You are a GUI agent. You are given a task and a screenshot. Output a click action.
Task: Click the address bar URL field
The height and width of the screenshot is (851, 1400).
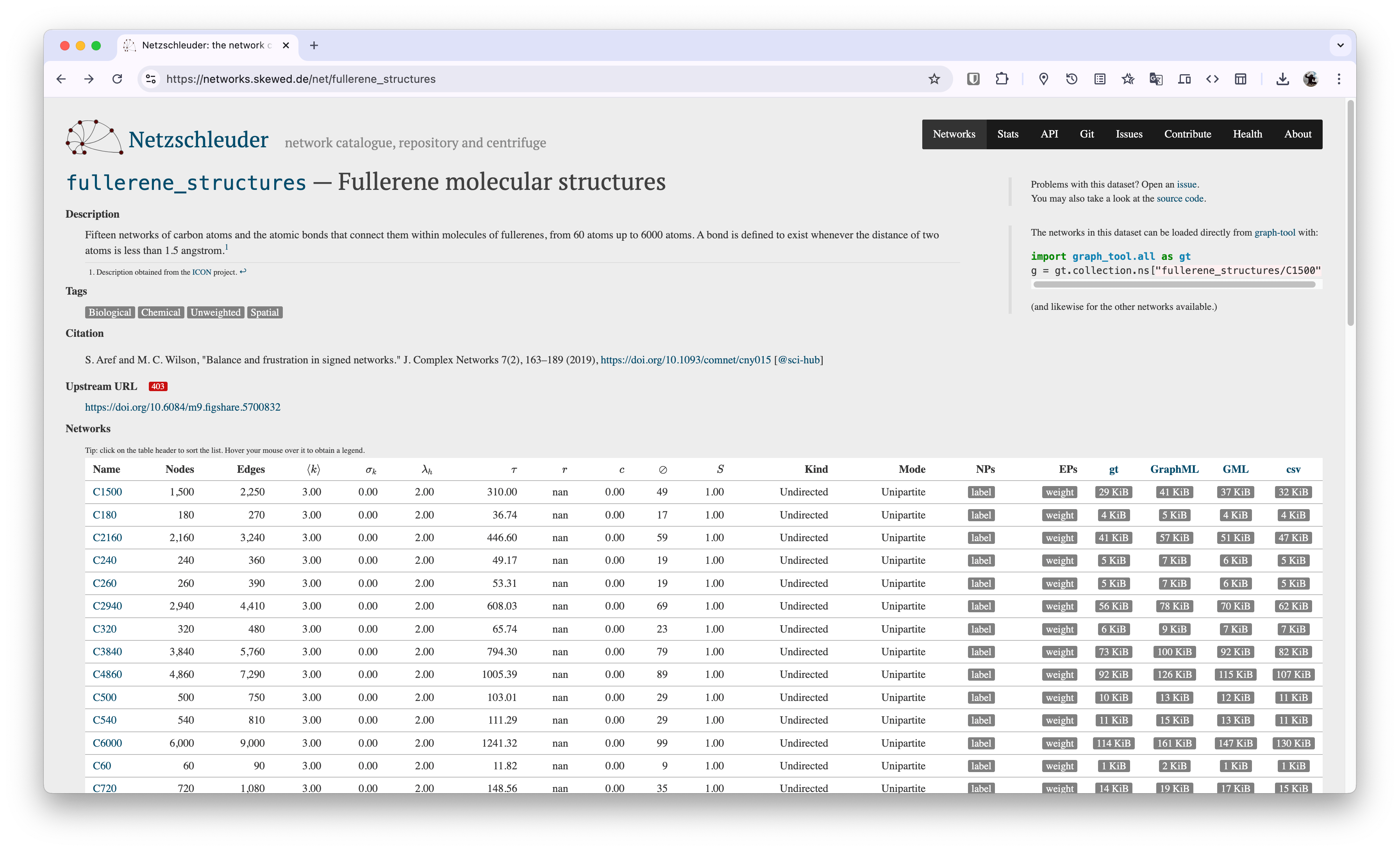(511, 79)
